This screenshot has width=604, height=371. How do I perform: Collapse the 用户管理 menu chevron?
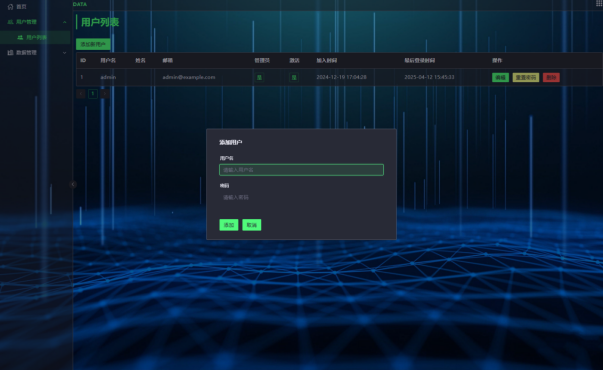64,22
